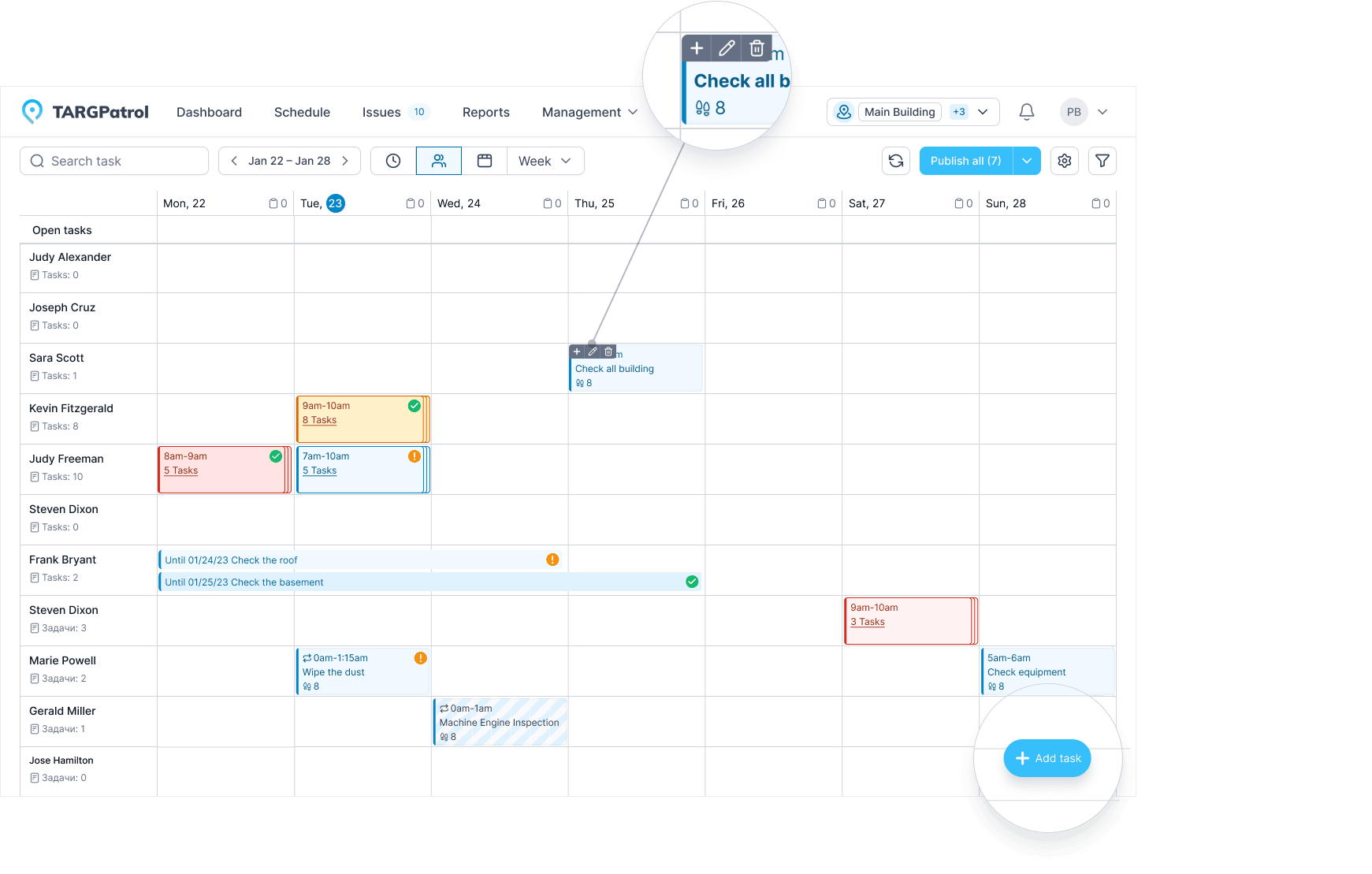Open the Week period dropdown

pyautogui.click(x=545, y=161)
